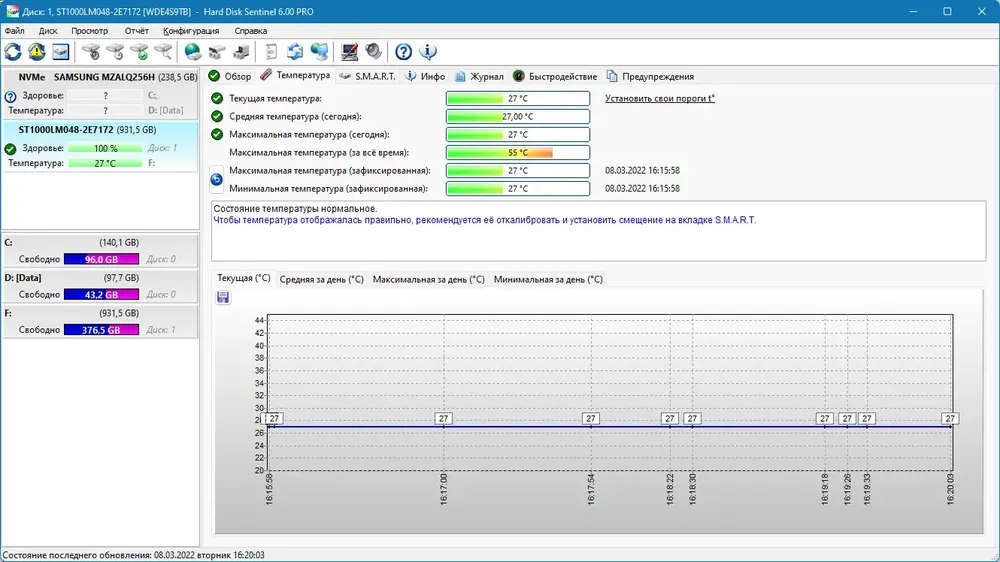Click the Установить свои пороги t° link
Screen dimensions: 1000x562
pos(659,98)
